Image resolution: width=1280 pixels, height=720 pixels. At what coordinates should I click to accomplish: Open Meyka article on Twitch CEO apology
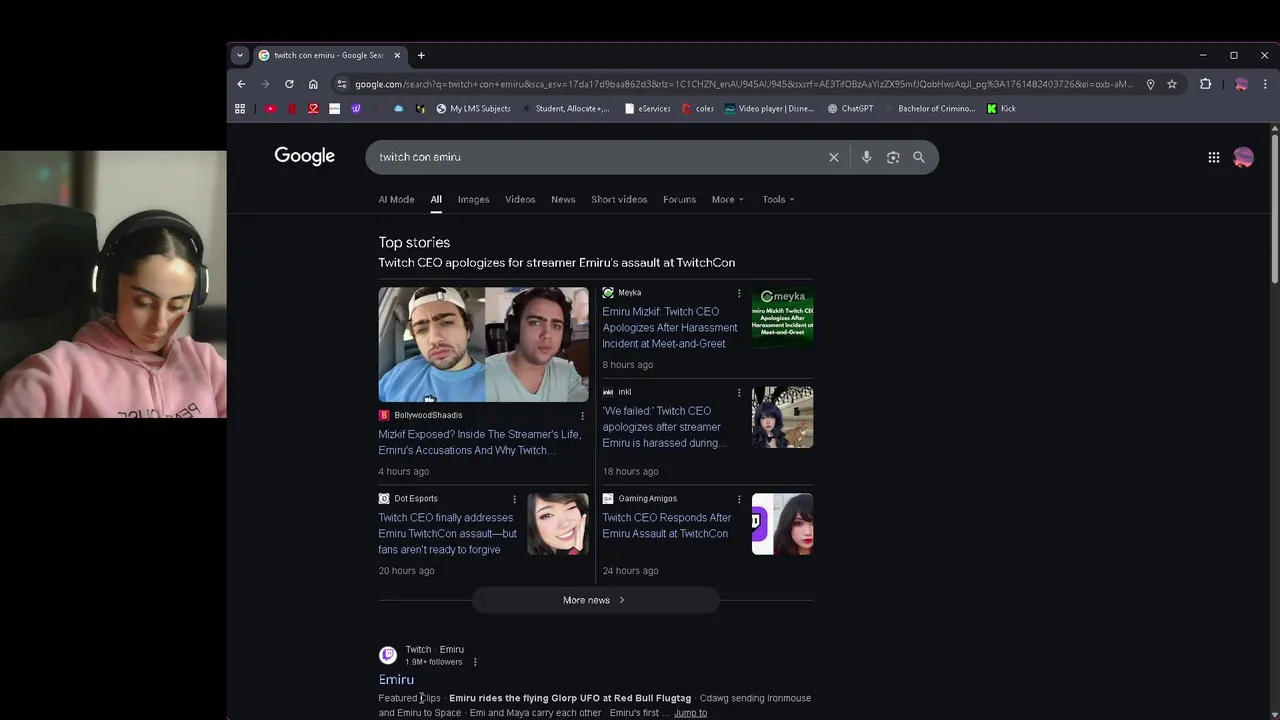point(669,328)
